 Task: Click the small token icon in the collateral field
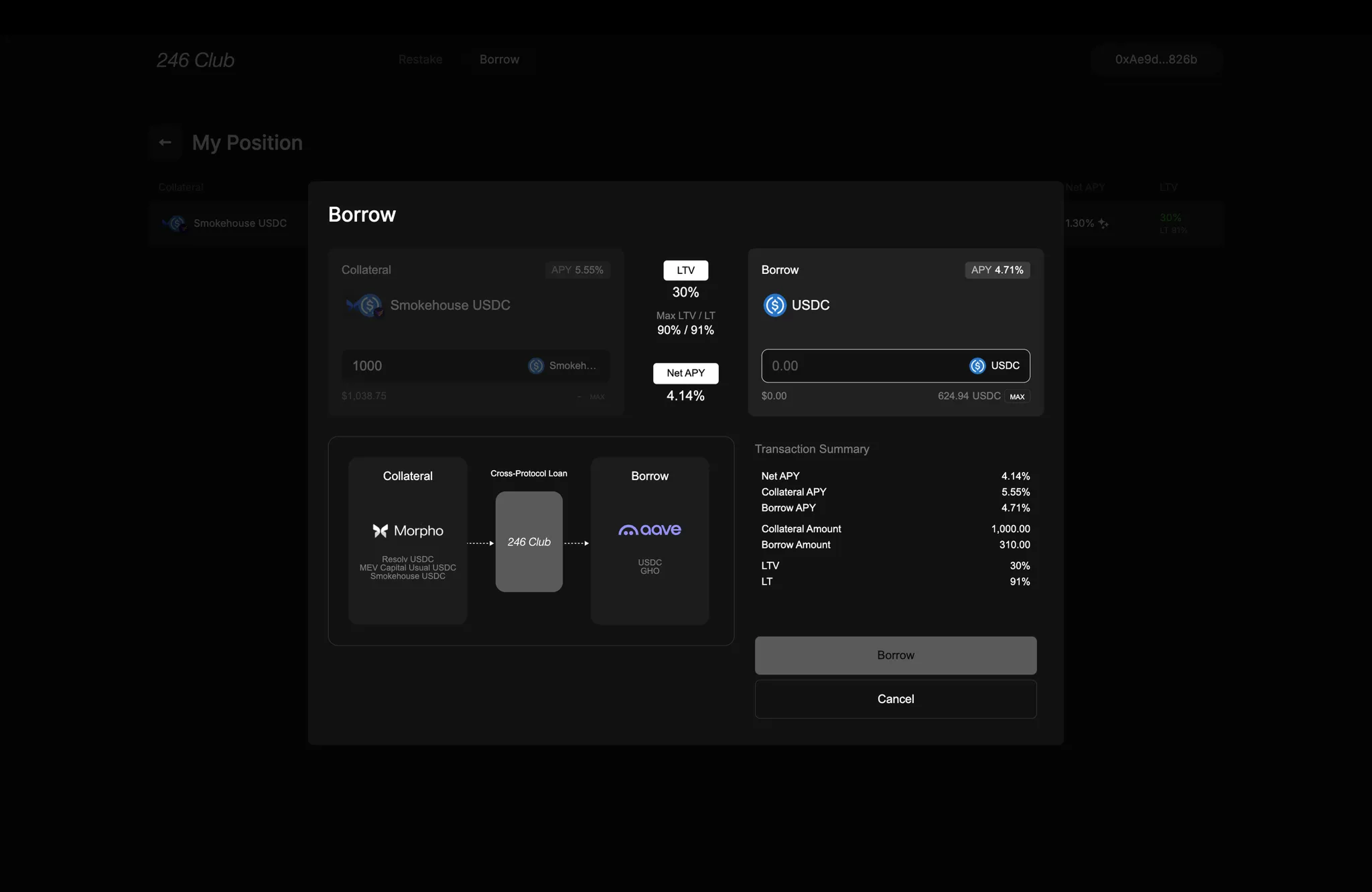536,366
